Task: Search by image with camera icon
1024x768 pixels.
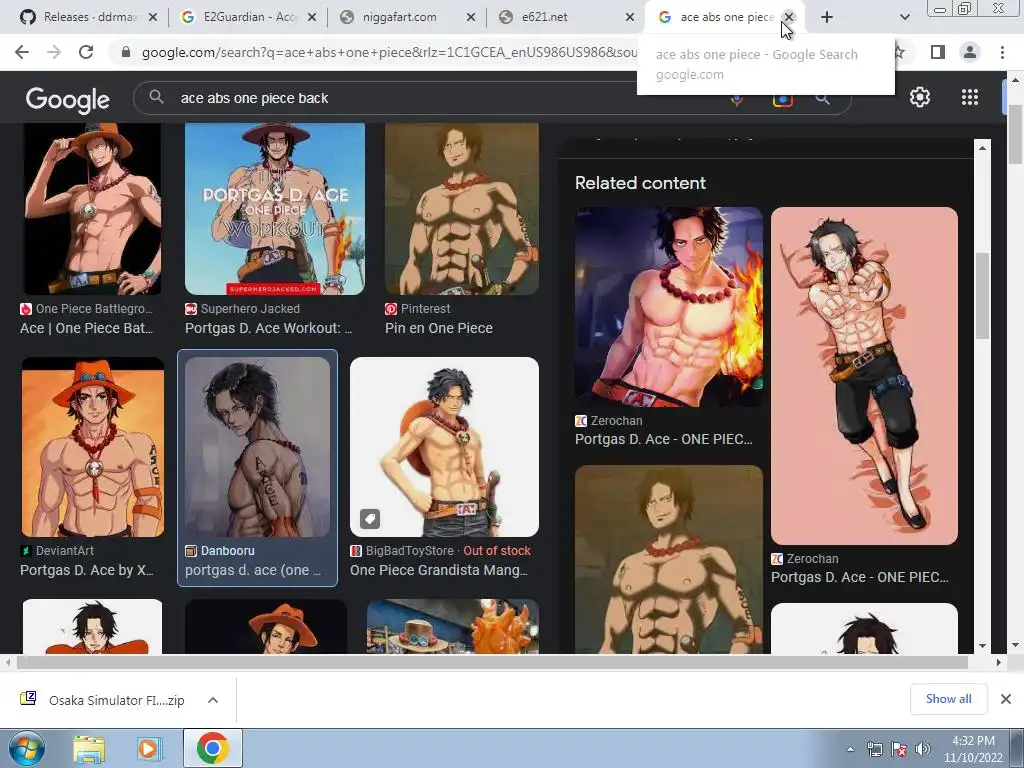Action: point(782,100)
